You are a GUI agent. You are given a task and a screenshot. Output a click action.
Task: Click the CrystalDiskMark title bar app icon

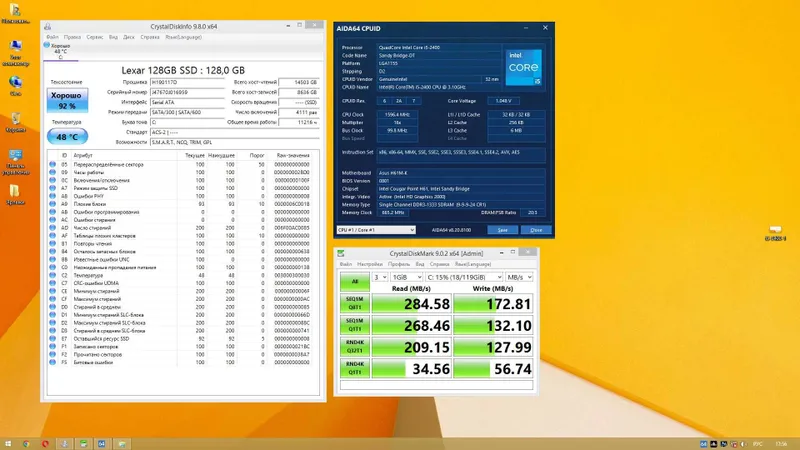[341, 253]
